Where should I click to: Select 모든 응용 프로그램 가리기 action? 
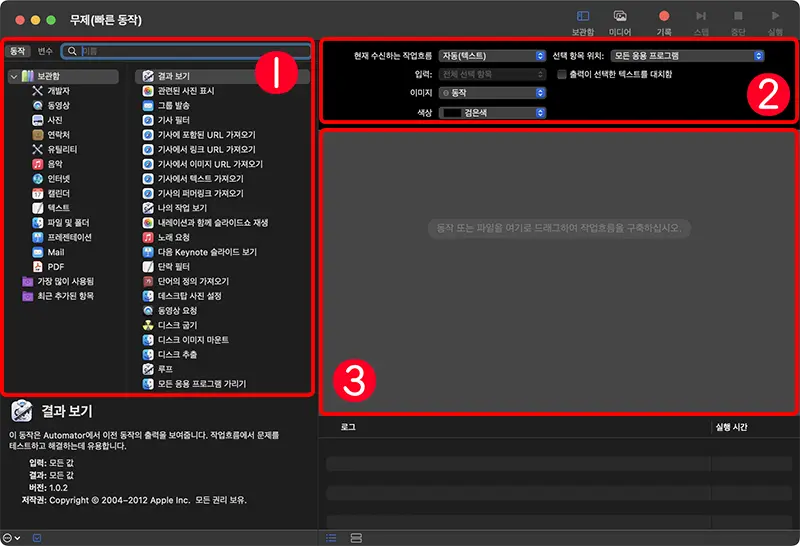194,384
